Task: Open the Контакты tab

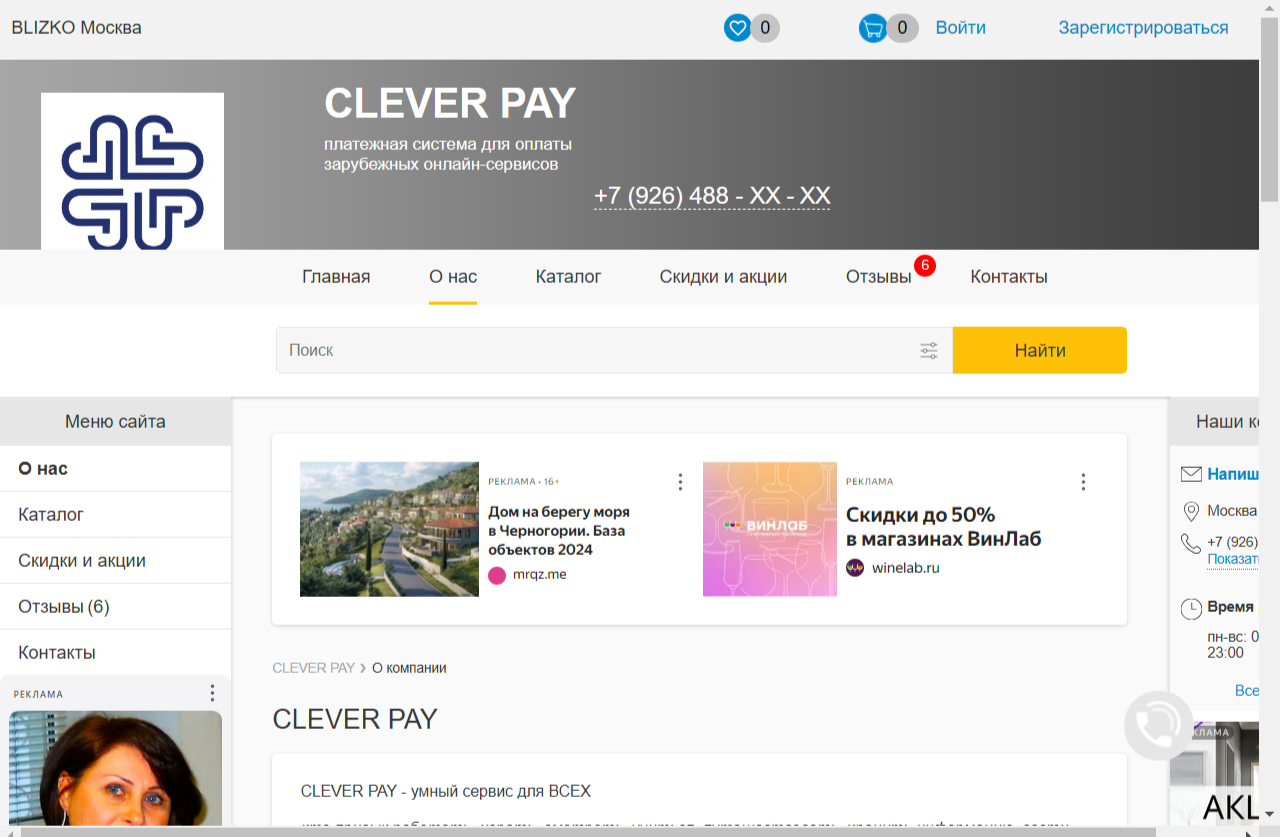Action: coord(1009,277)
